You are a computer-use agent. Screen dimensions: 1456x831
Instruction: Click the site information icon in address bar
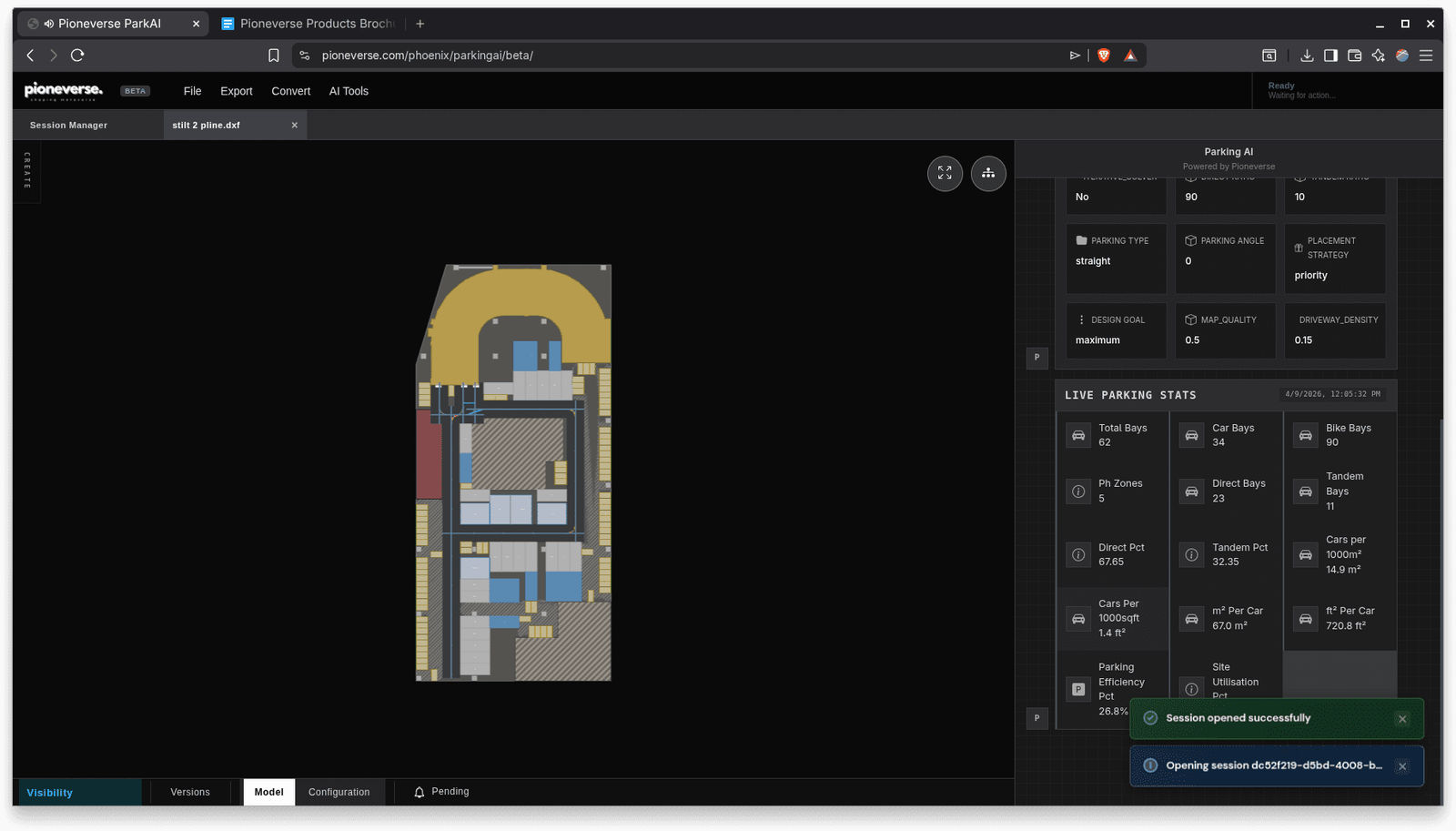point(305,56)
